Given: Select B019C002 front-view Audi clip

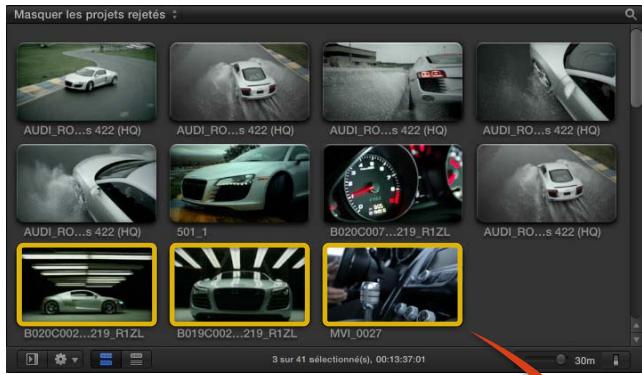Looking at the screenshot, I should (240, 285).
